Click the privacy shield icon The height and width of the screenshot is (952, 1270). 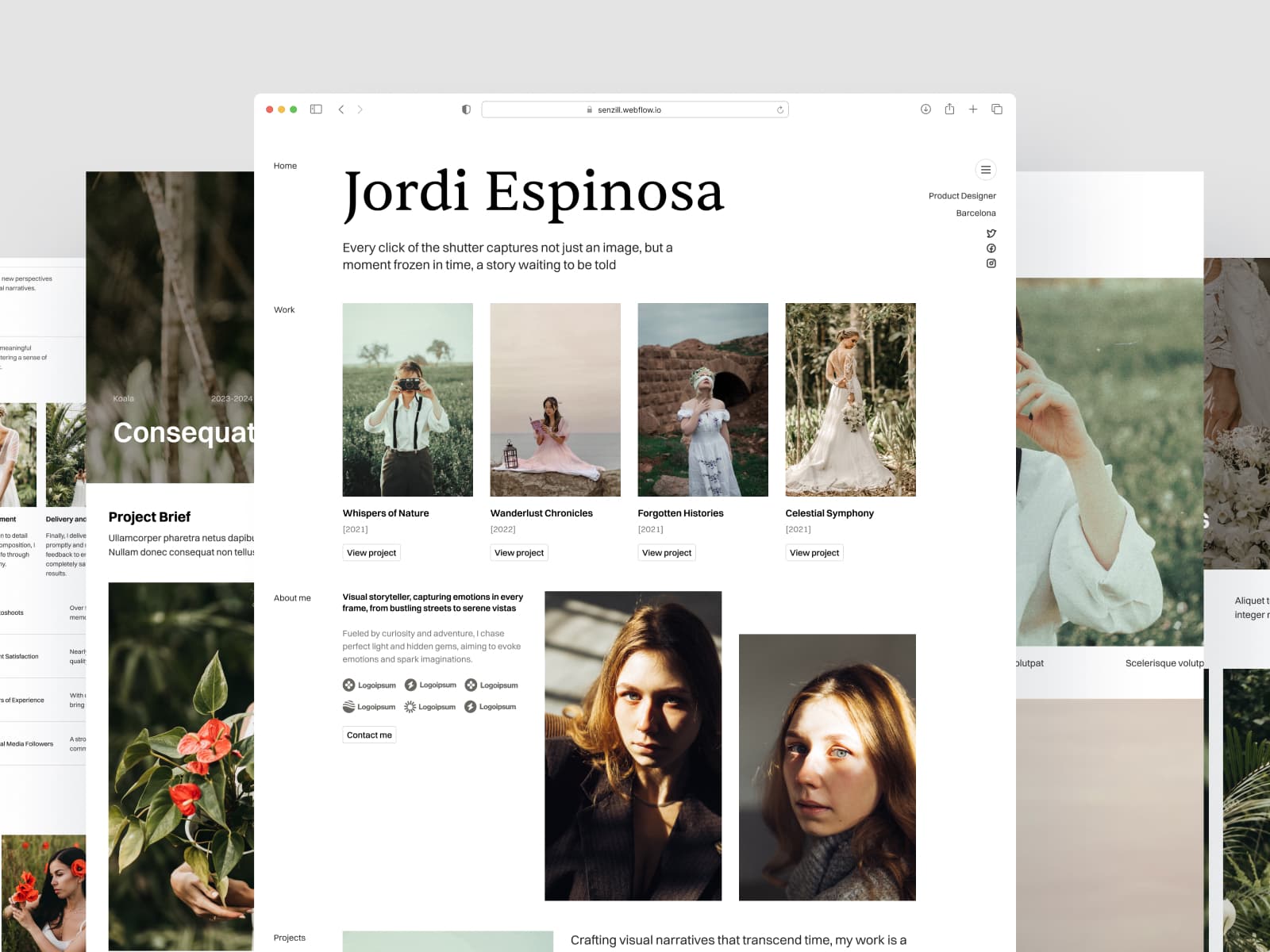pos(466,109)
